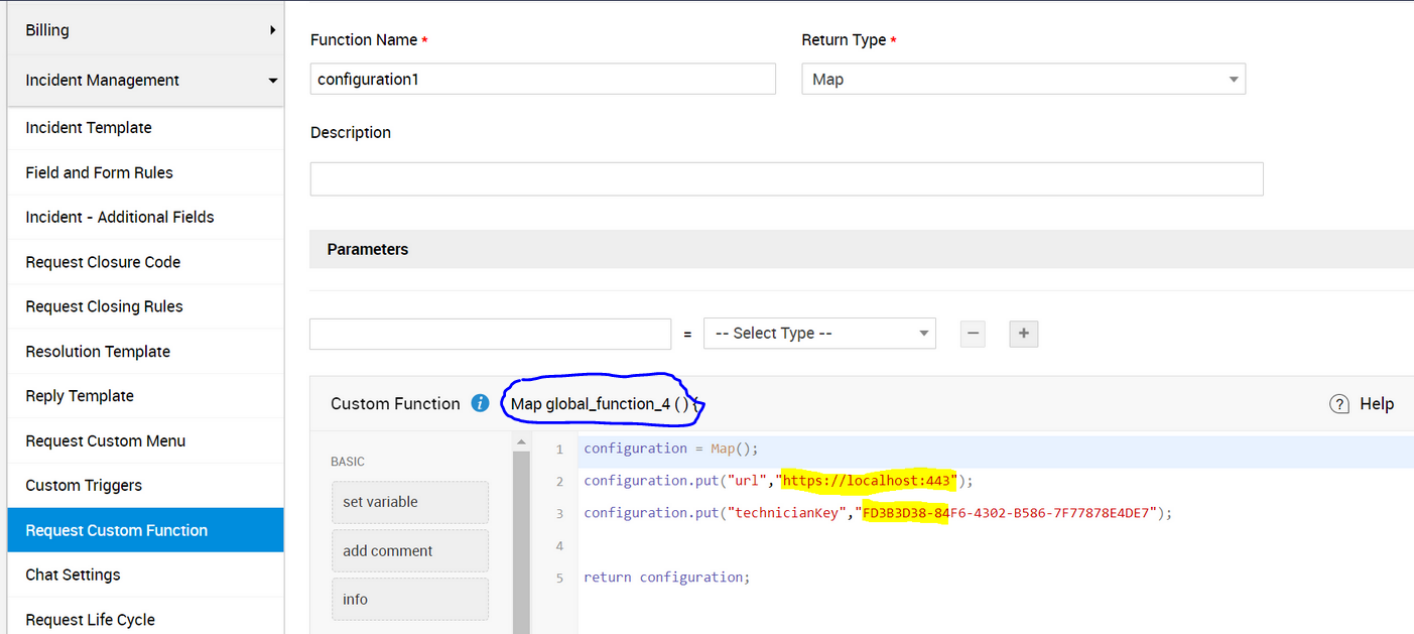Click the Custom Function info icon

point(480,404)
